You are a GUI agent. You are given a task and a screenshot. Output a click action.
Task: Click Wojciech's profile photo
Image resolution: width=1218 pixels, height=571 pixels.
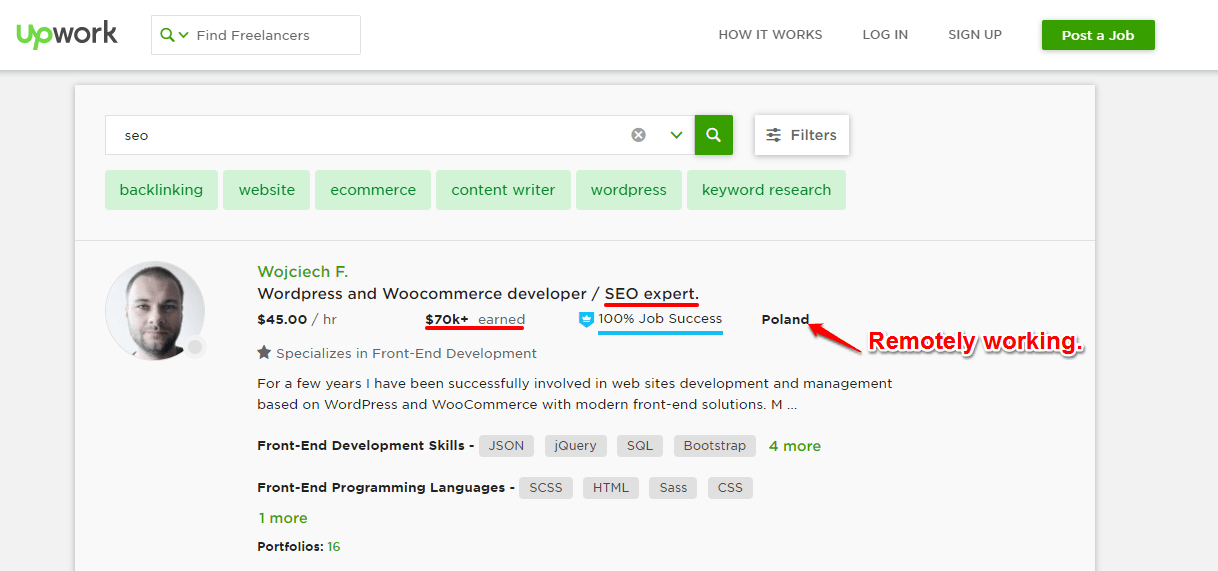click(x=154, y=311)
